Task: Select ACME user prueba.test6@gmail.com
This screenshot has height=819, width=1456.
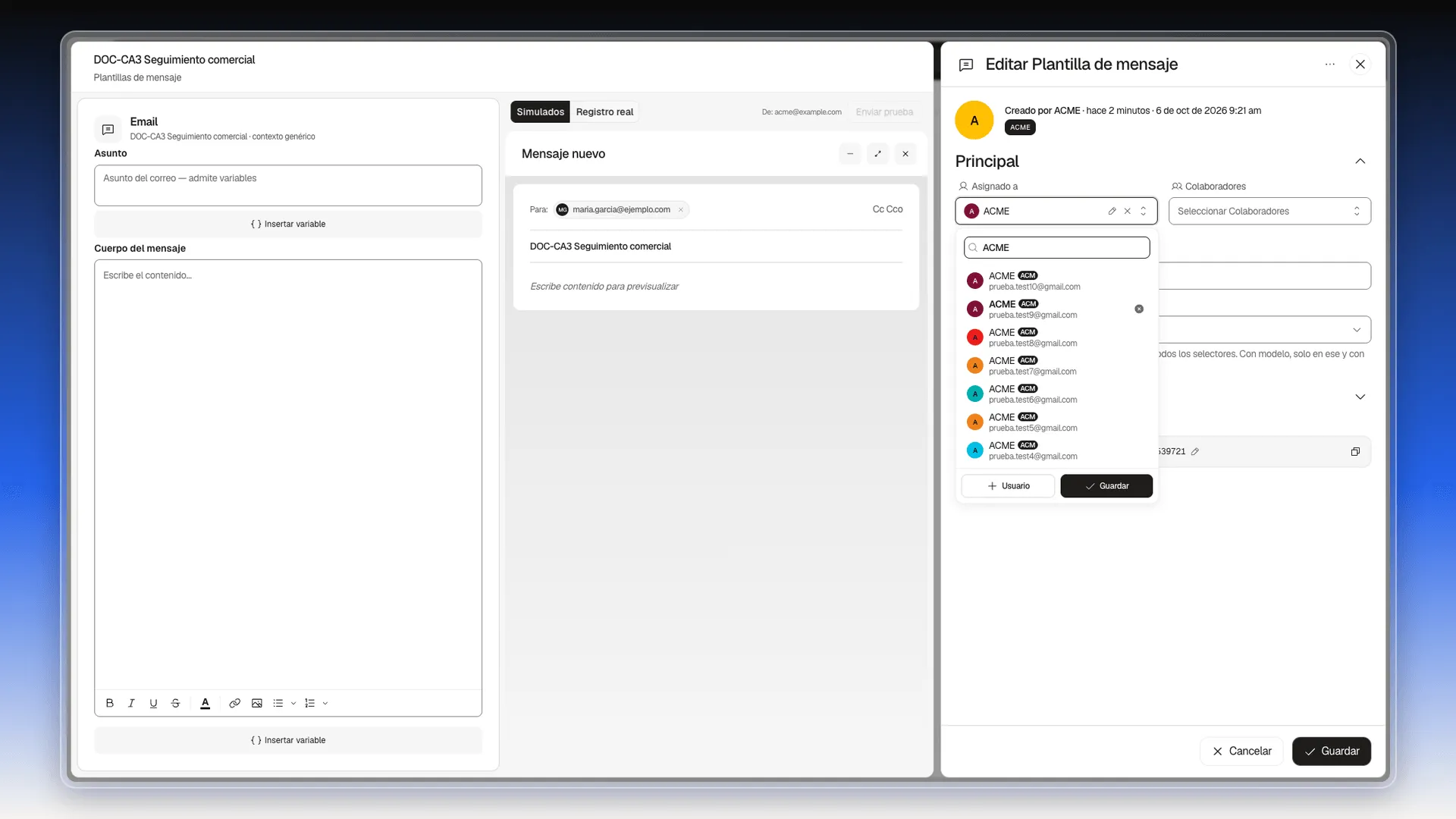Action: [1057, 394]
